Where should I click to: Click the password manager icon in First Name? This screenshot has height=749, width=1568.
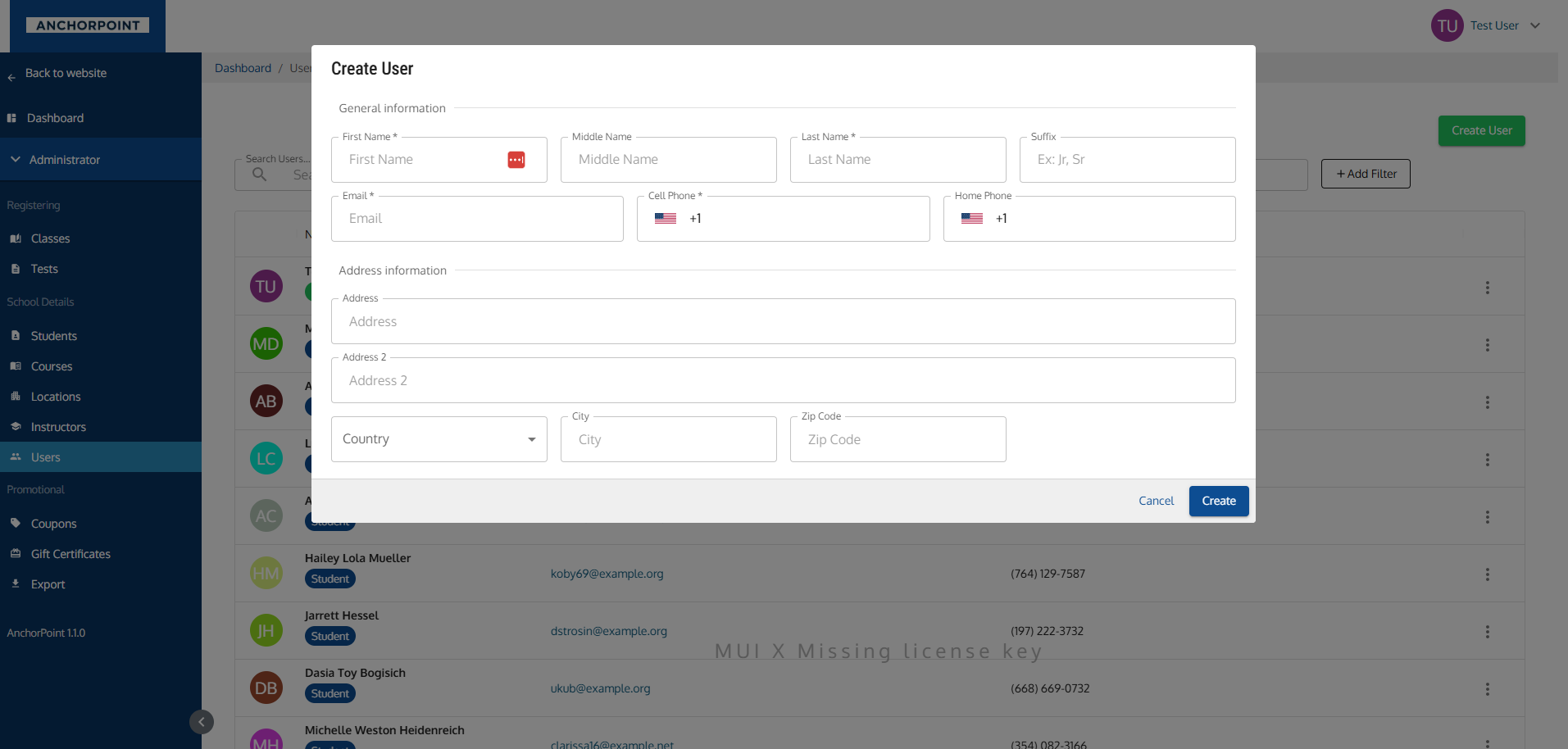(516, 160)
